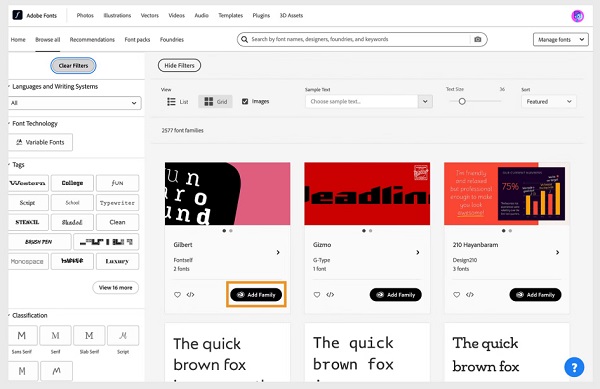Toggle the Clean tag filter
Viewport: 600px width, 389px height.
click(117, 222)
